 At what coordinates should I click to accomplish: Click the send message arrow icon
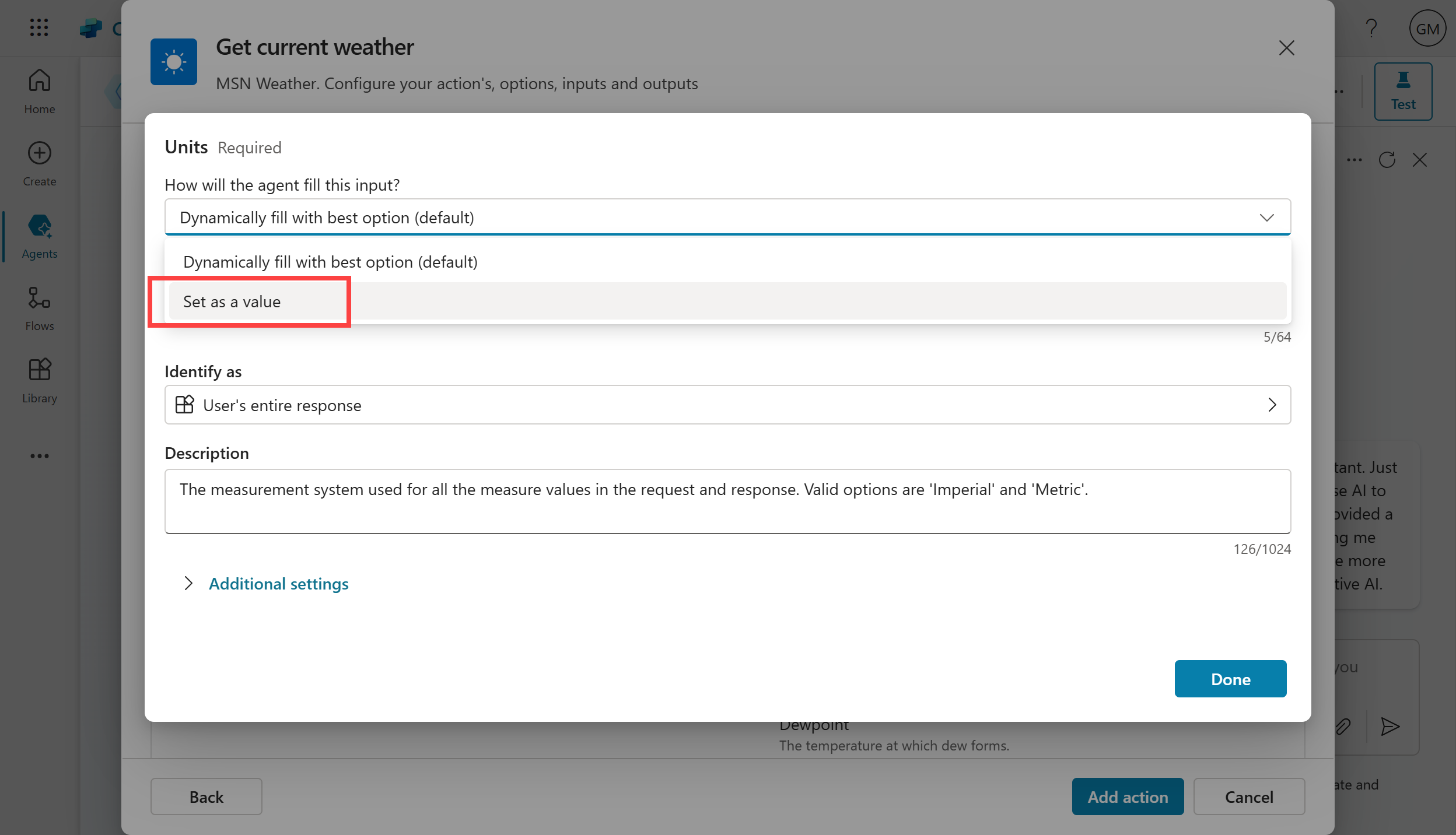(x=1390, y=726)
